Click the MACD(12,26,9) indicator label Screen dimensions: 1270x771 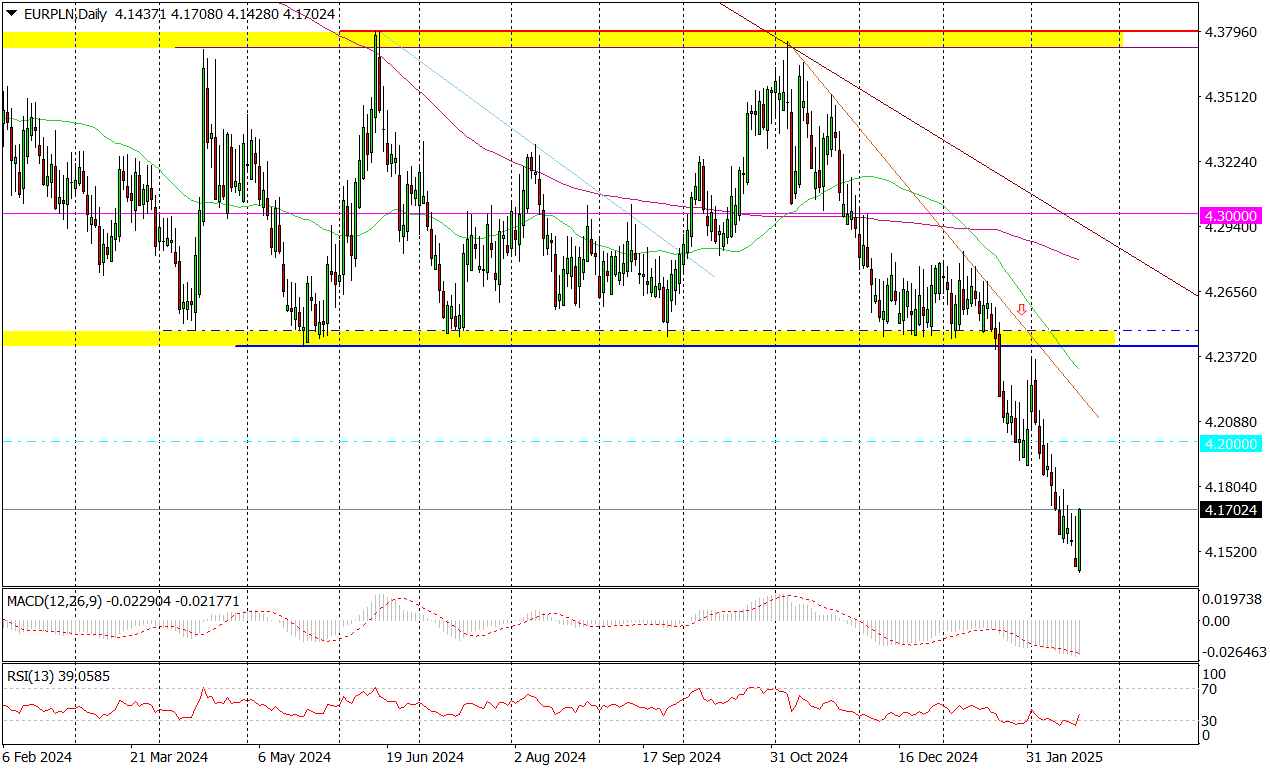(54, 601)
